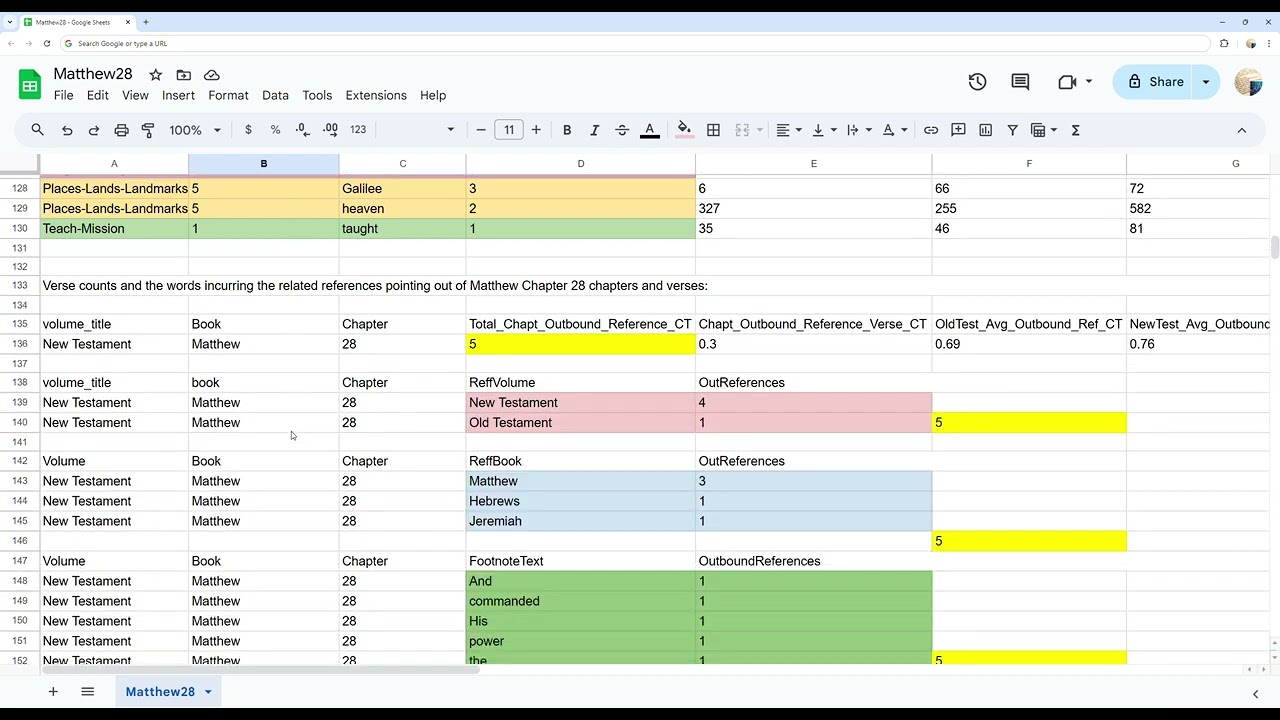Open the text color picker

(x=649, y=130)
